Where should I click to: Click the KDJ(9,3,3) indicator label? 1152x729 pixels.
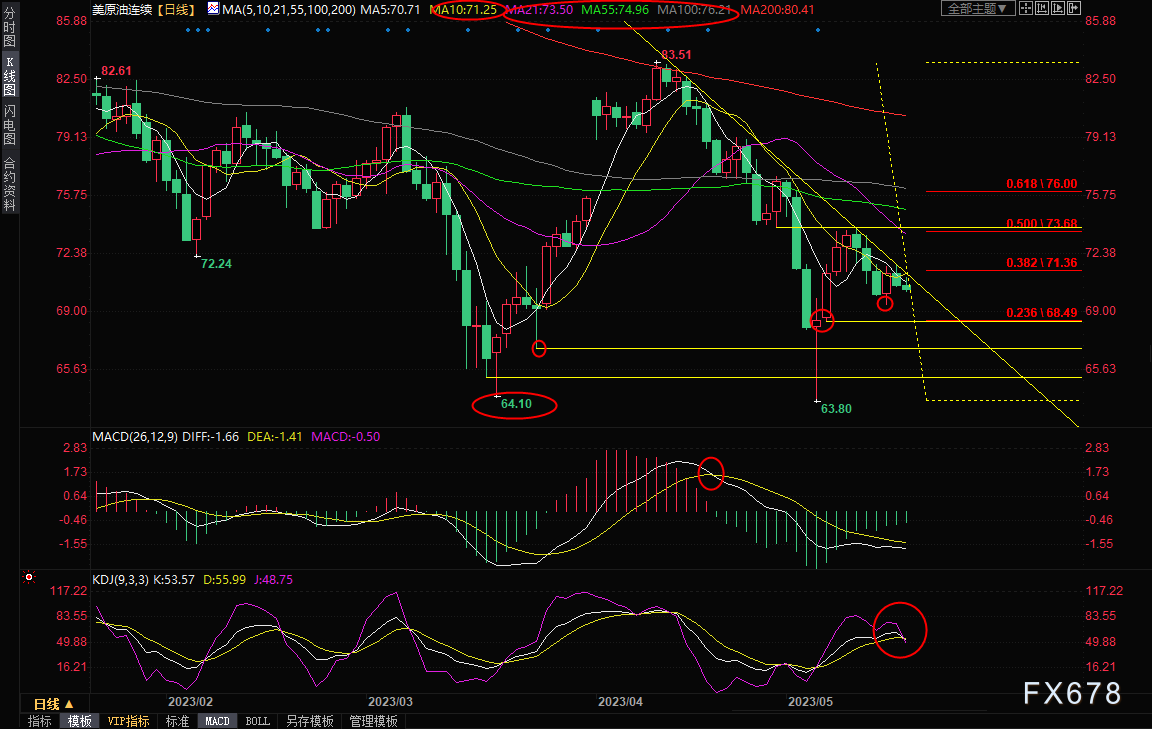pyautogui.click(x=120, y=580)
